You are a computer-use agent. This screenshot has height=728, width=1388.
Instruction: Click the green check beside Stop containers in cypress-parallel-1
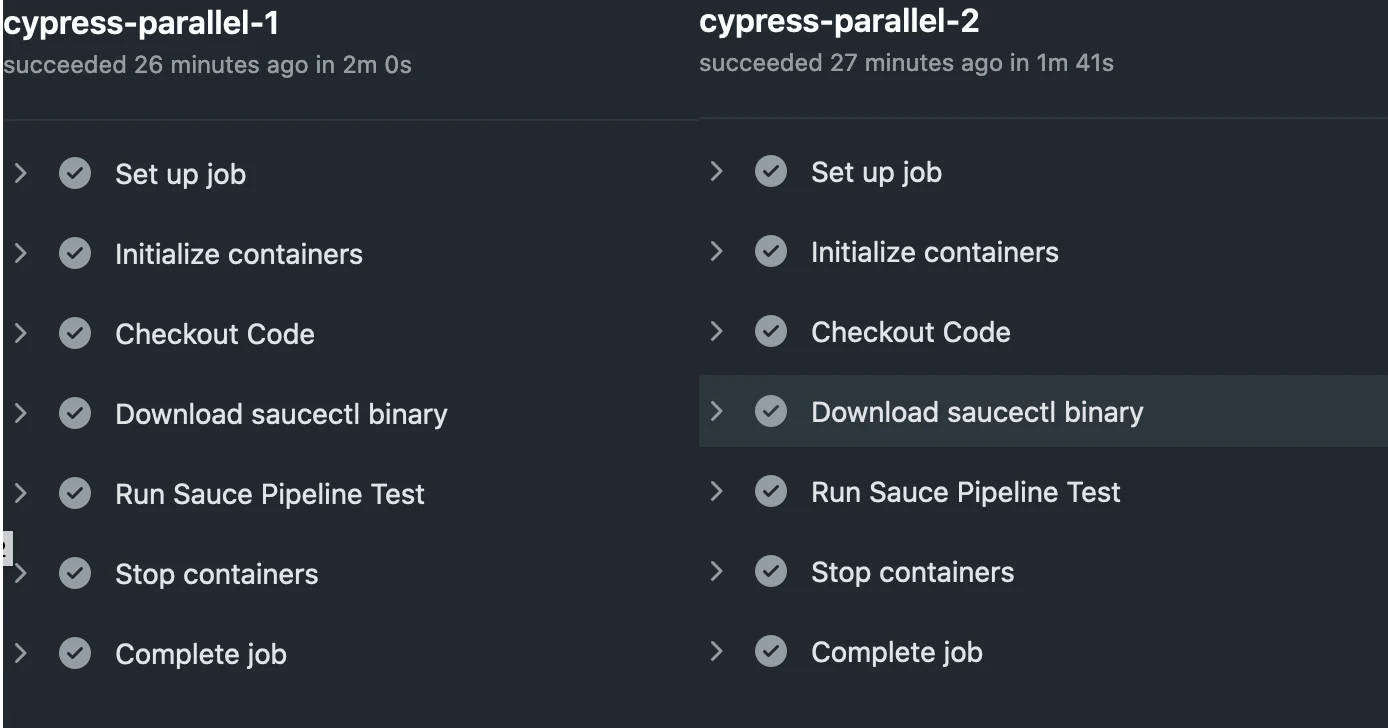(x=75, y=573)
